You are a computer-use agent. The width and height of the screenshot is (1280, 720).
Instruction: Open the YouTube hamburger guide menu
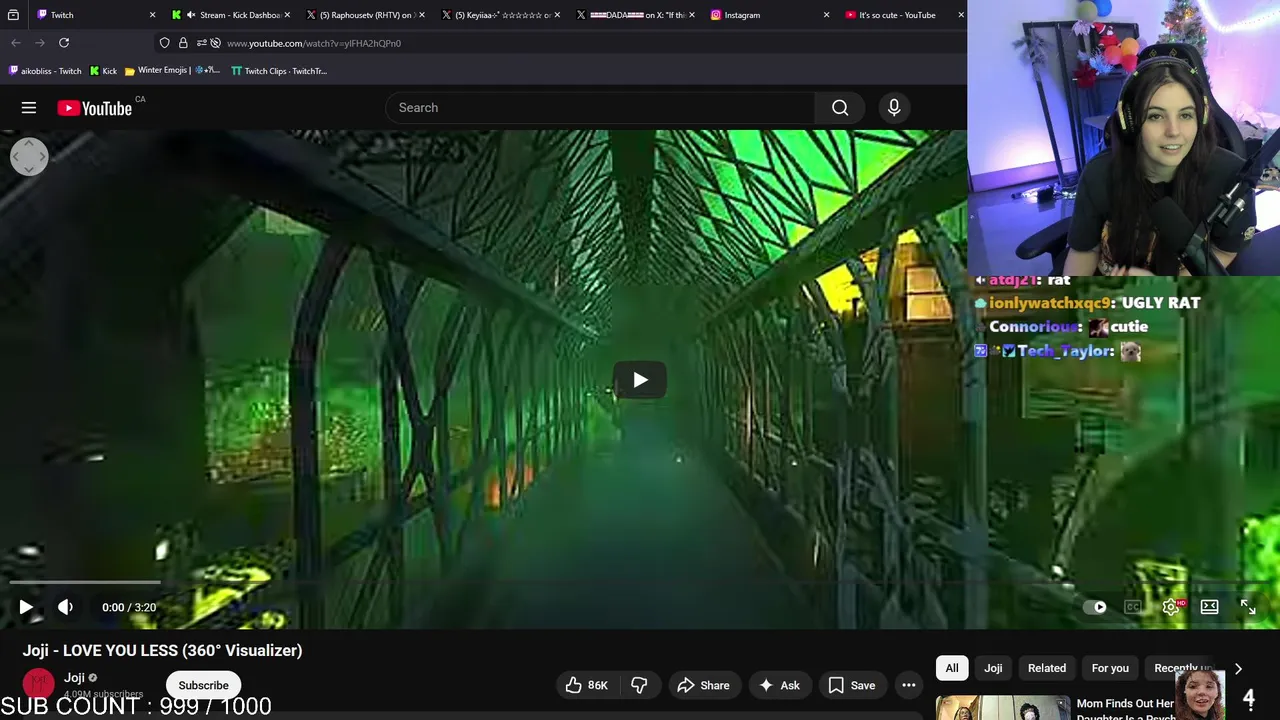(x=29, y=108)
